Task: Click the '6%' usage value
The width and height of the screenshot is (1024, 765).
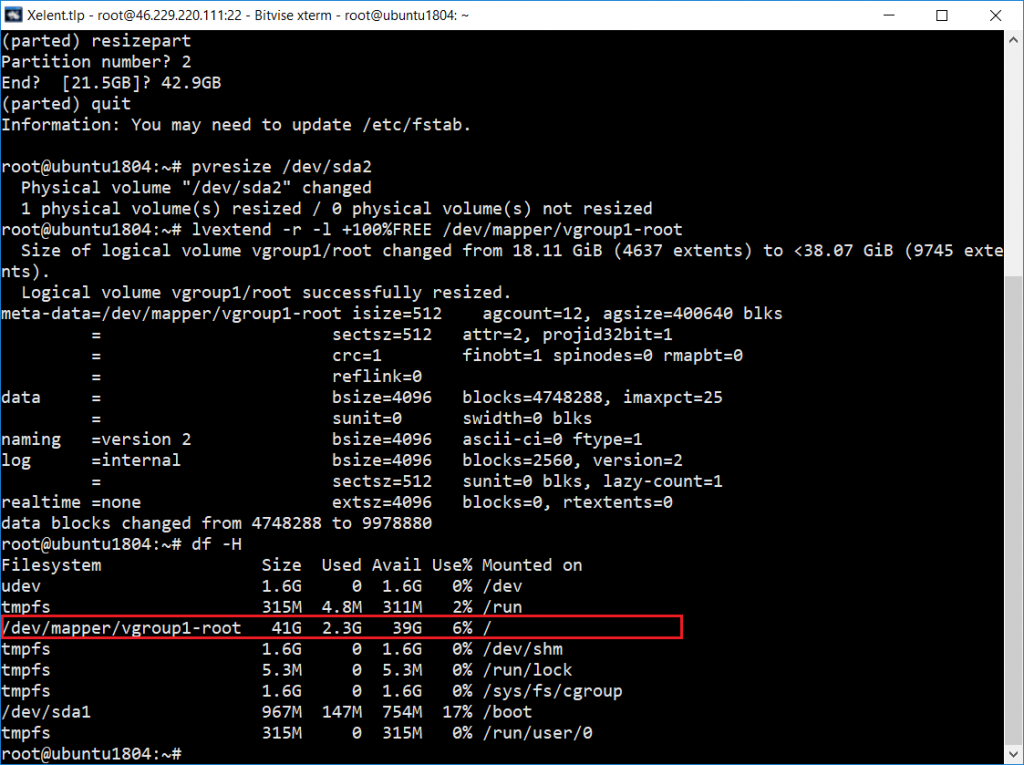Action: [462, 628]
